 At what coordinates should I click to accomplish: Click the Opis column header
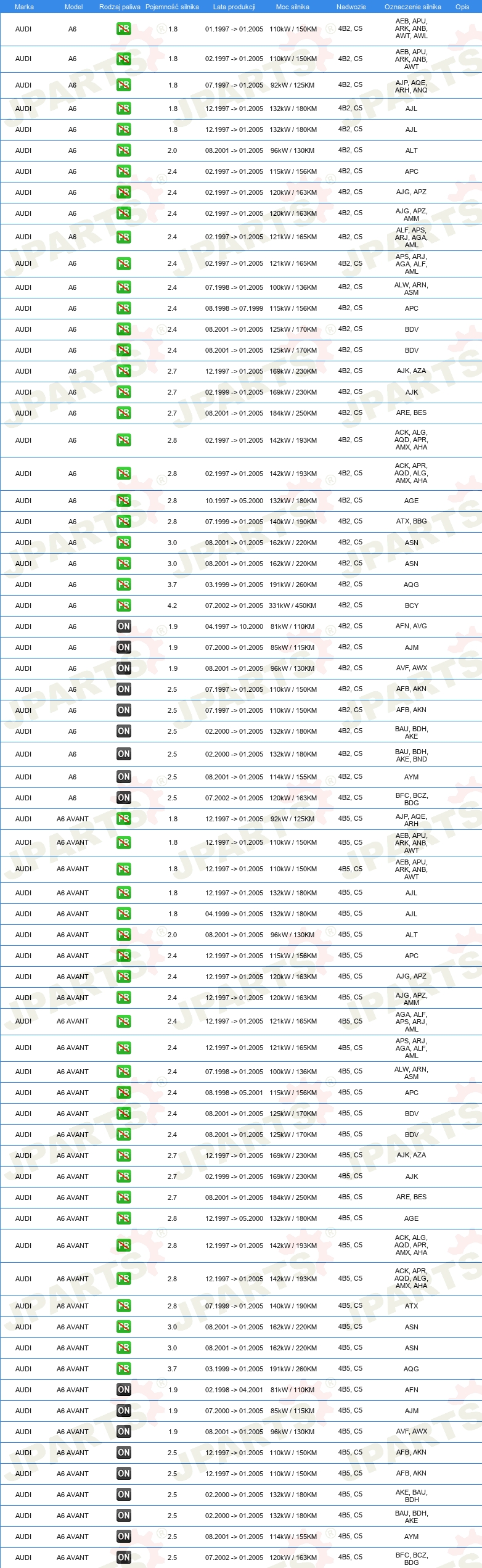pos(462,7)
